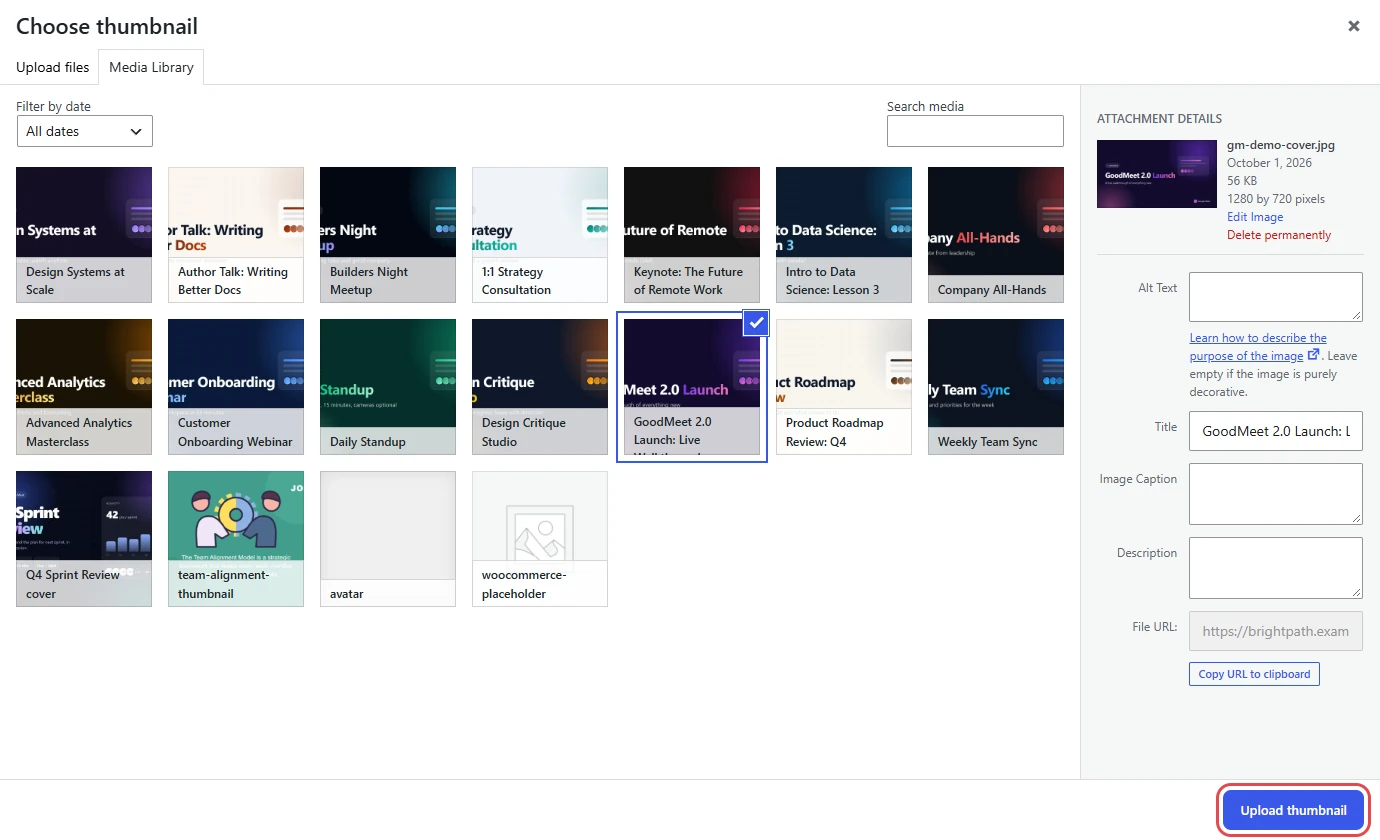Close the Choose thumbnail dialog

[x=1353, y=26]
